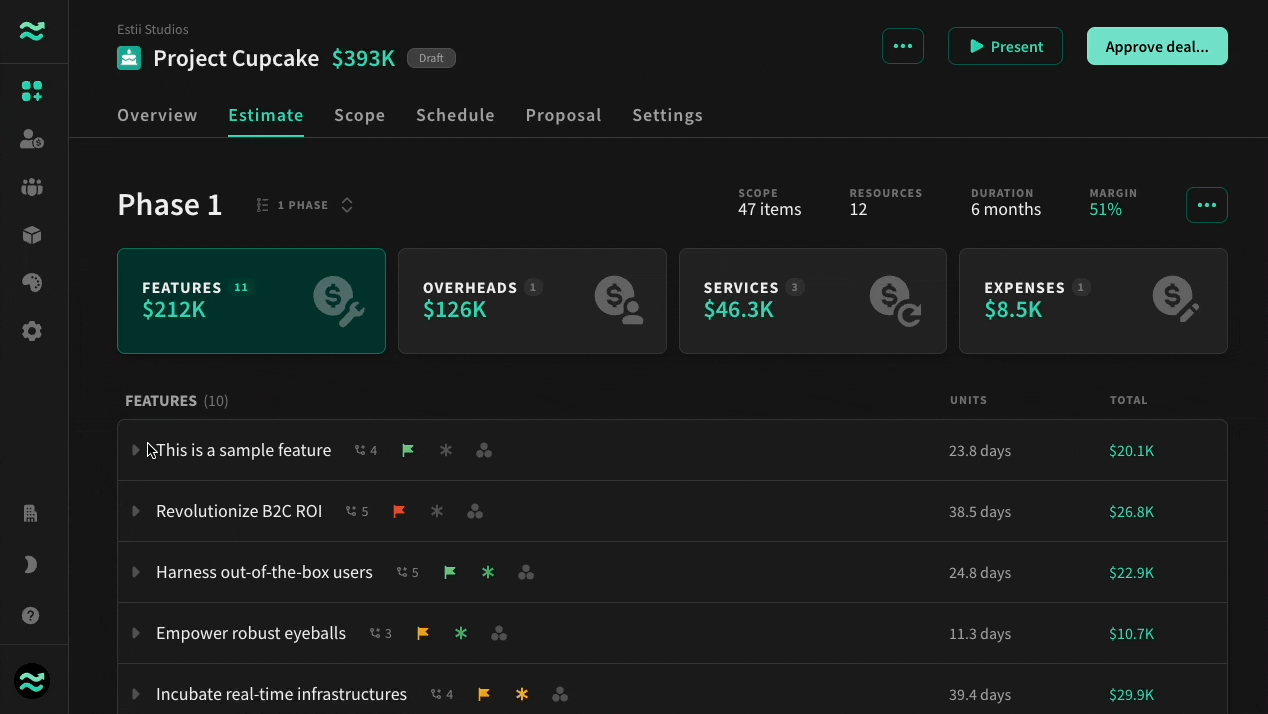Switch to the Scope tab
1268x714 pixels.
click(360, 115)
